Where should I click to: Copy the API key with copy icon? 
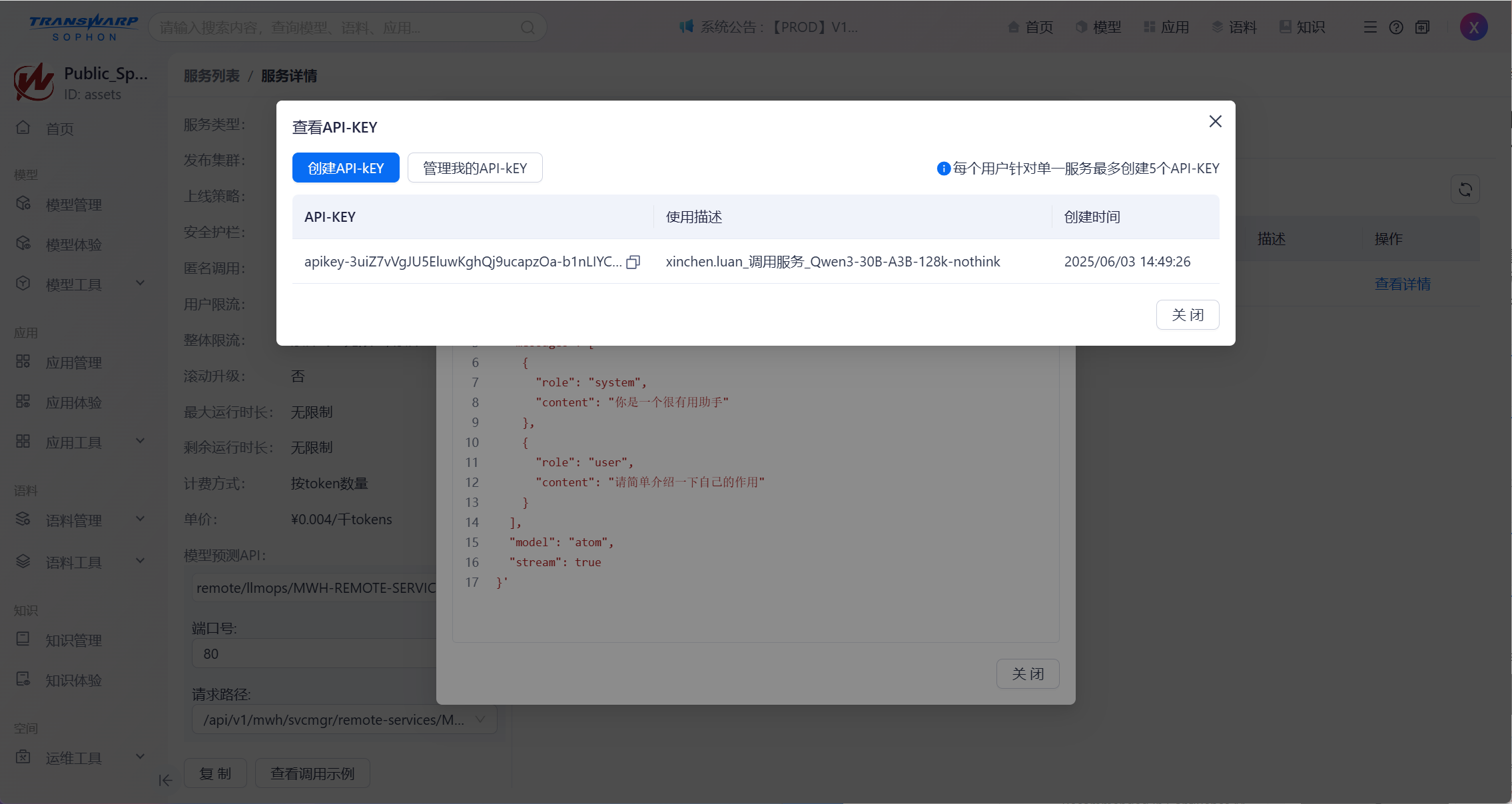633,262
